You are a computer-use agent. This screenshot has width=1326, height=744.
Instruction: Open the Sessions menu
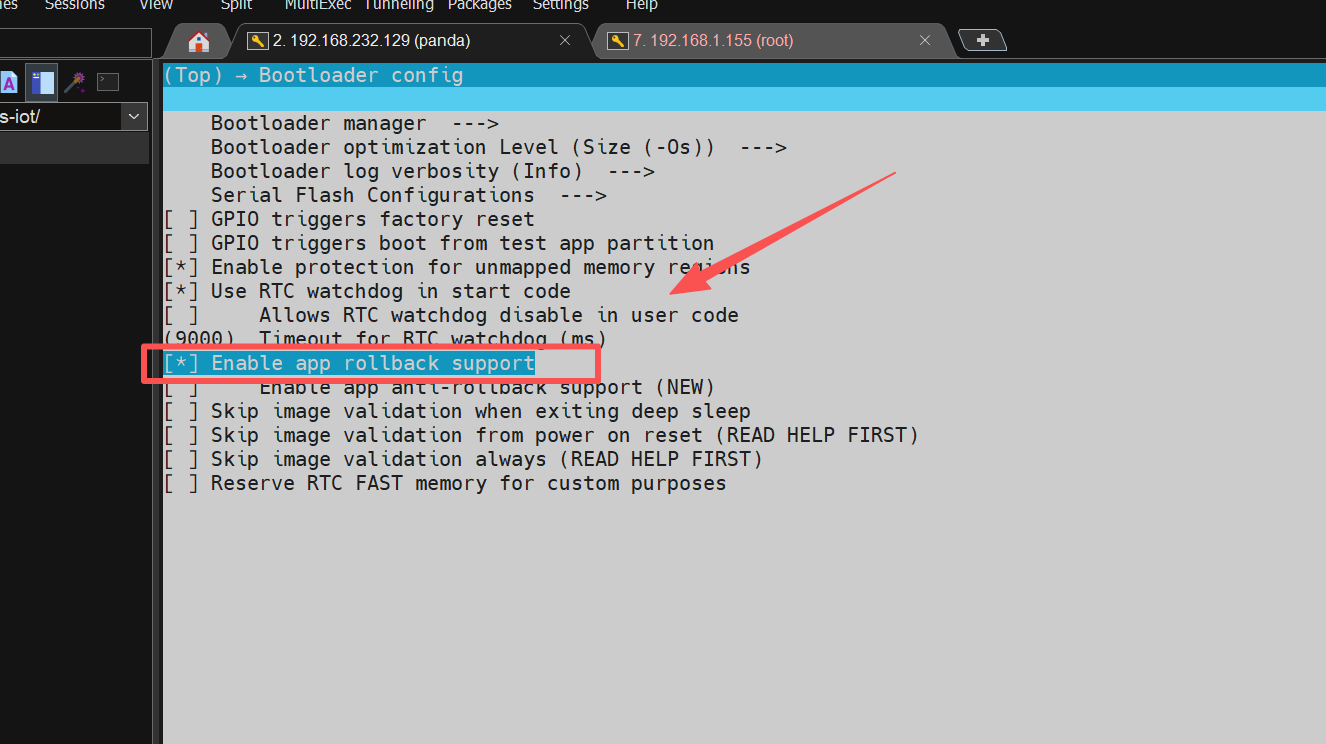click(75, 5)
